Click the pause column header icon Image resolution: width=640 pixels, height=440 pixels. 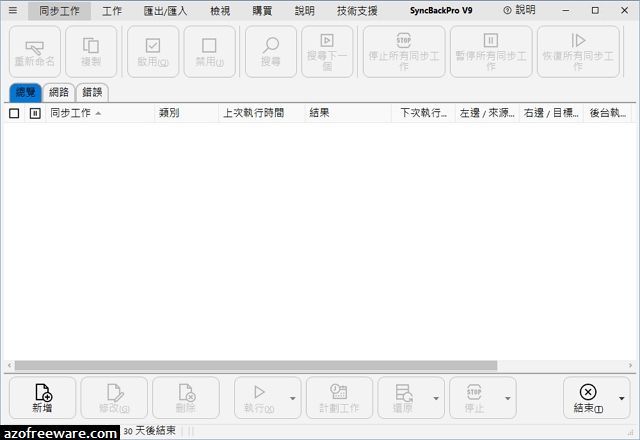[35, 113]
